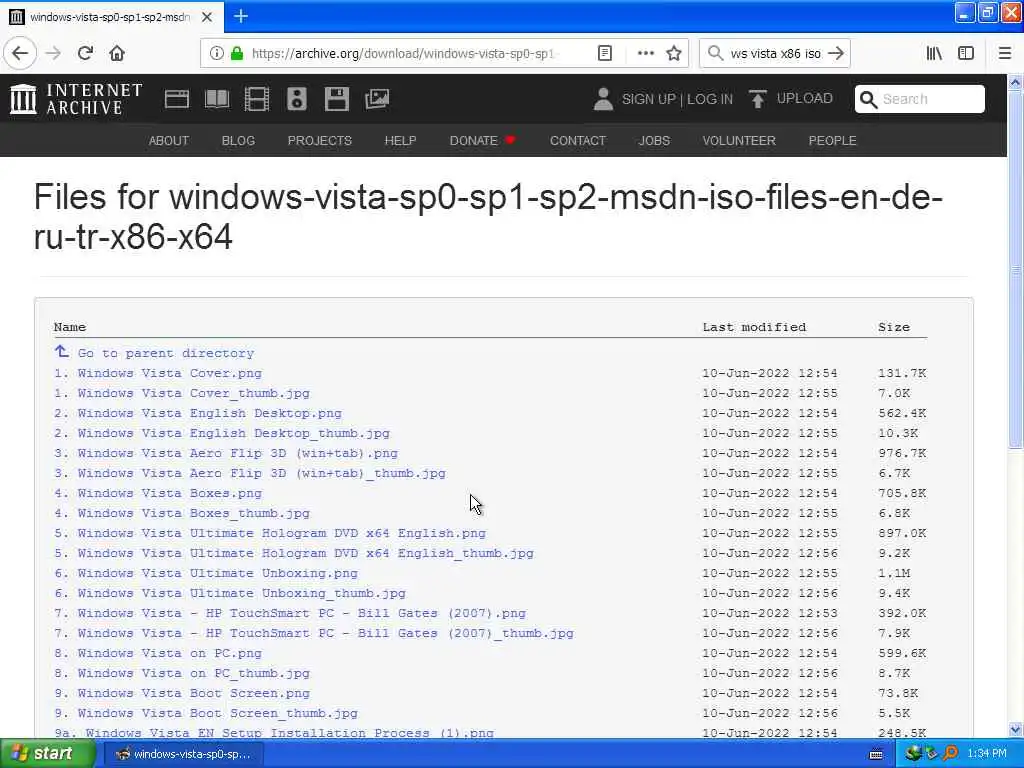The image size is (1024, 768).
Task: Open the Software floppy disk icon
Action: 337,99
